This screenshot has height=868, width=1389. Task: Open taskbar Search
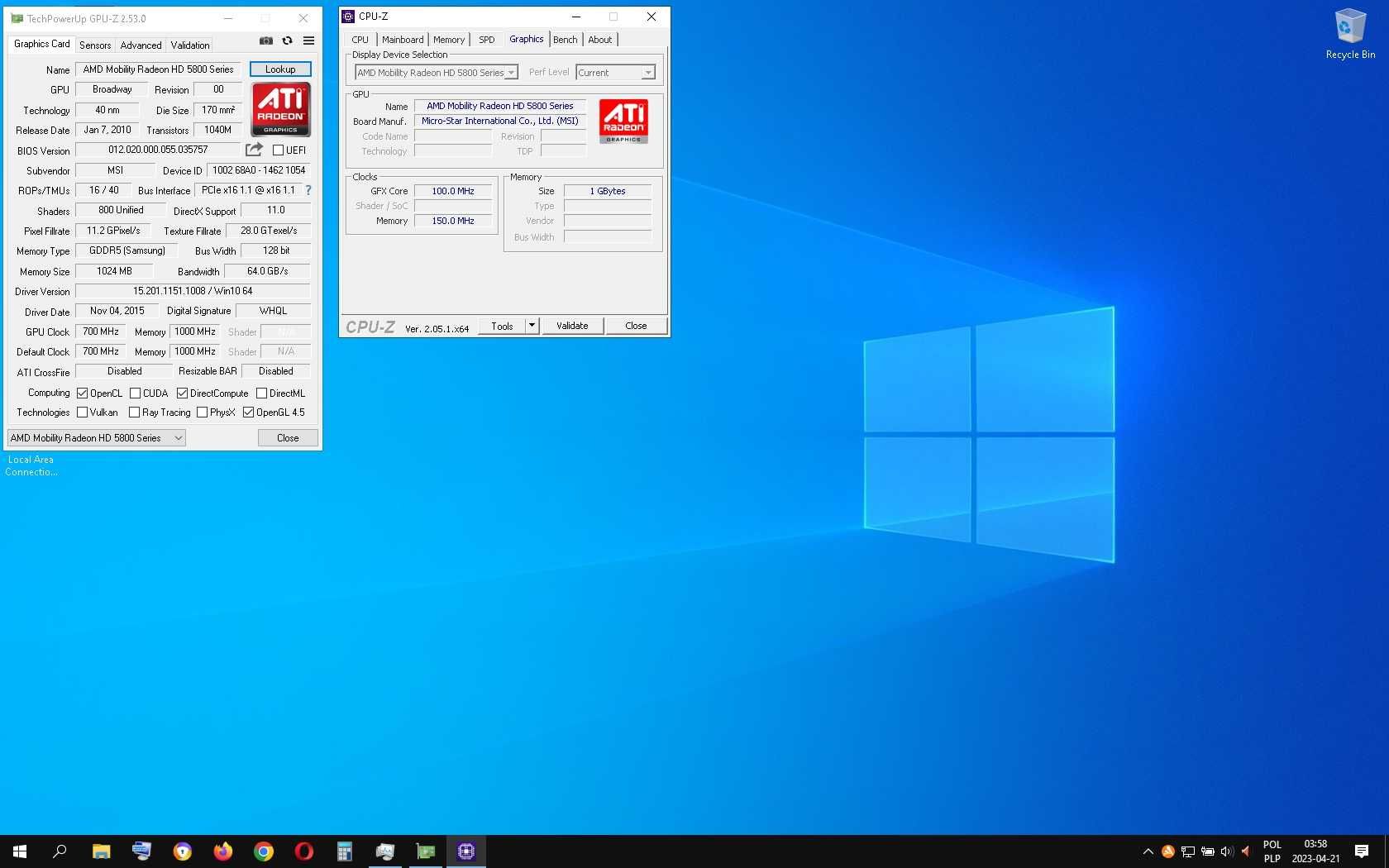60,851
